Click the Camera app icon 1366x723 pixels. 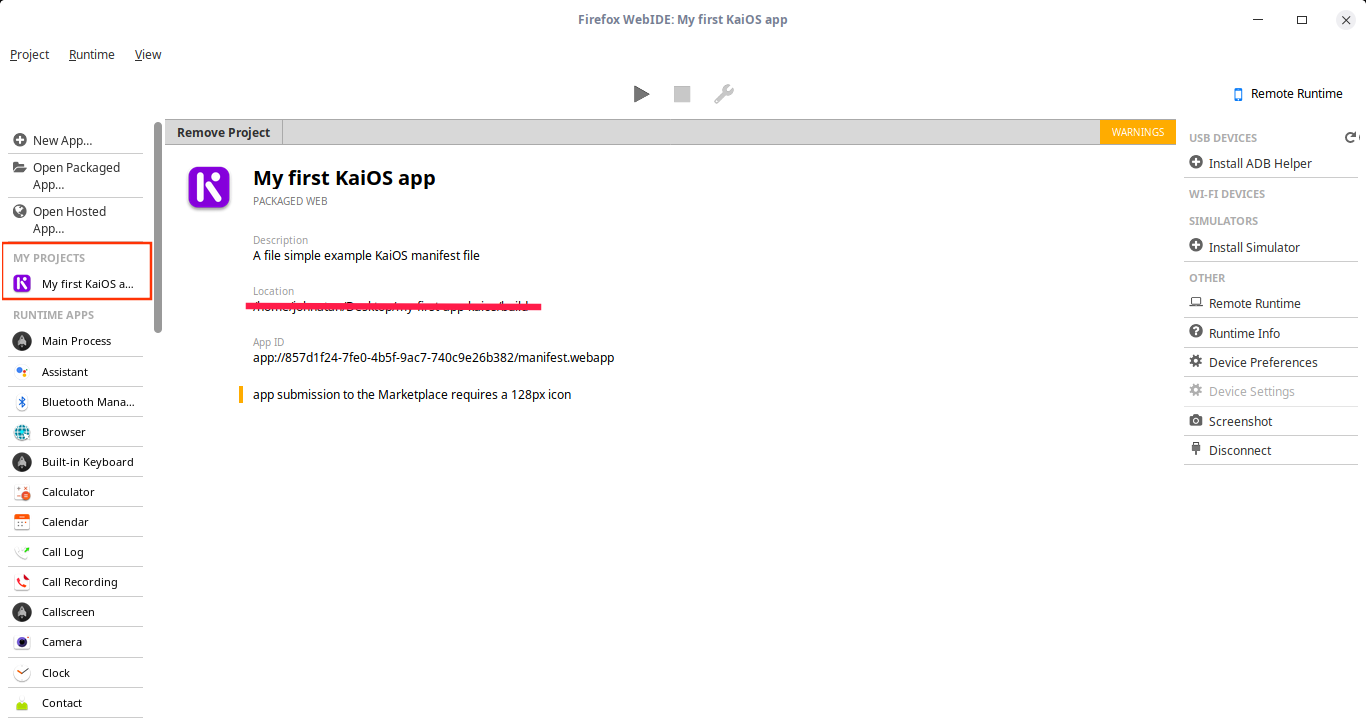pos(22,642)
